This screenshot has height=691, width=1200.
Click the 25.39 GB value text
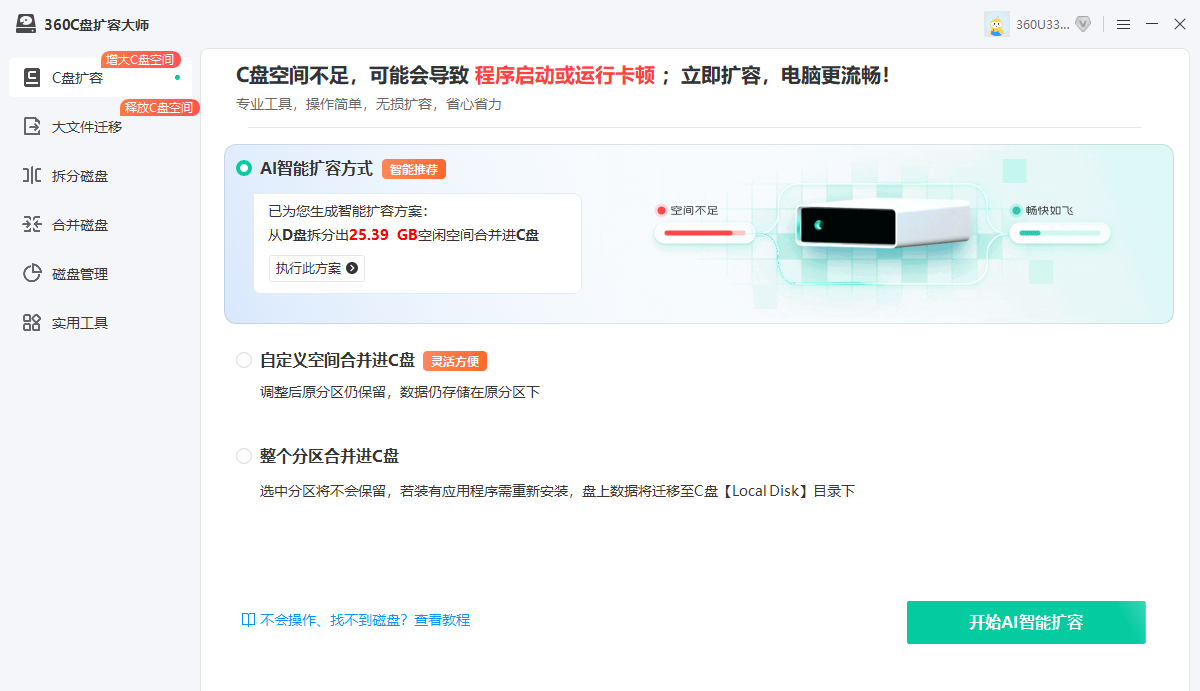tap(383, 235)
